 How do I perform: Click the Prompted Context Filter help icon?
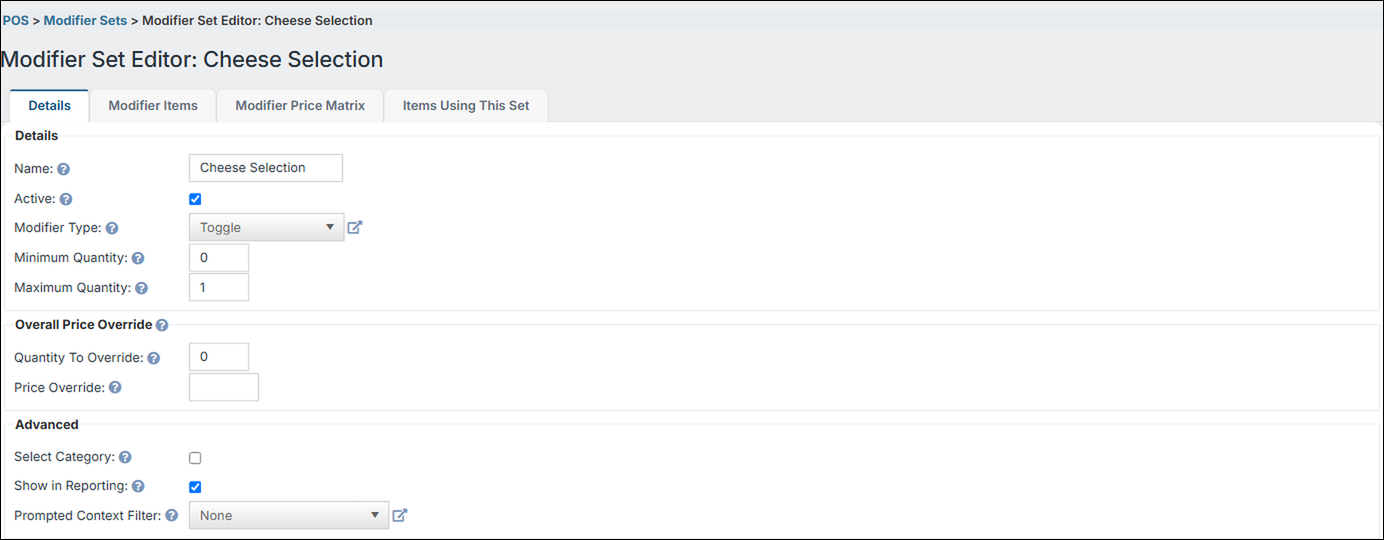click(x=171, y=516)
